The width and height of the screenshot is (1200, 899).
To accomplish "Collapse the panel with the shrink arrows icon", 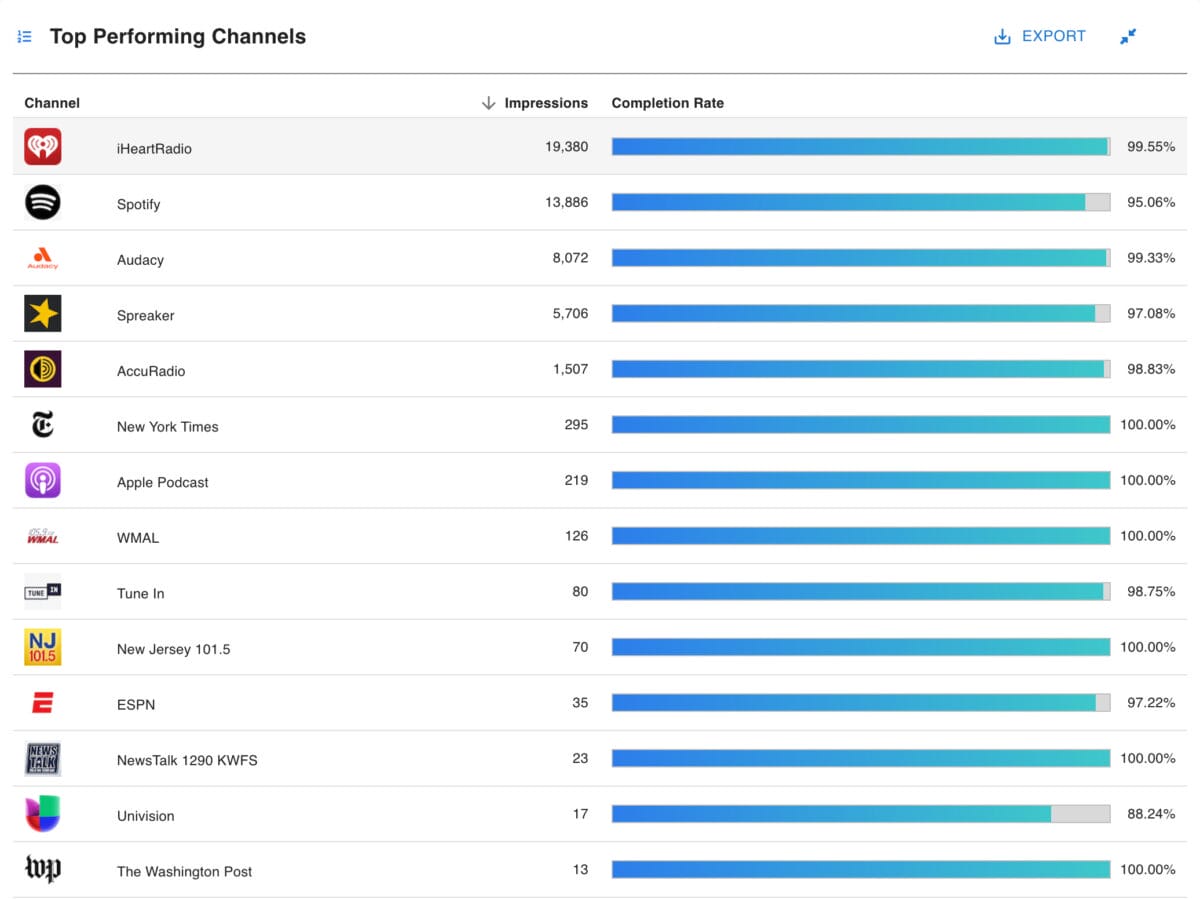I will pos(1128,37).
